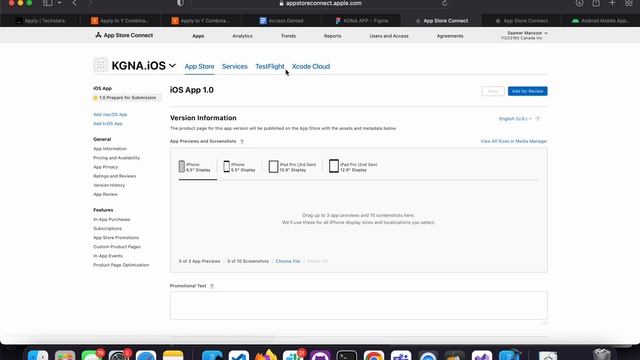This screenshot has height=360, width=640.
Task: Go back with Safari back arrow
Action: (75, 3)
